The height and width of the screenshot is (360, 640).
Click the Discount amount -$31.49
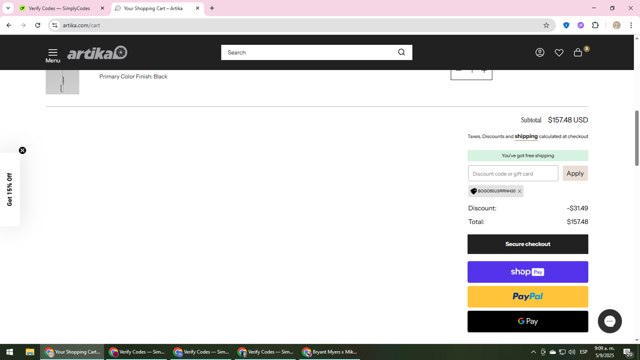point(577,208)
